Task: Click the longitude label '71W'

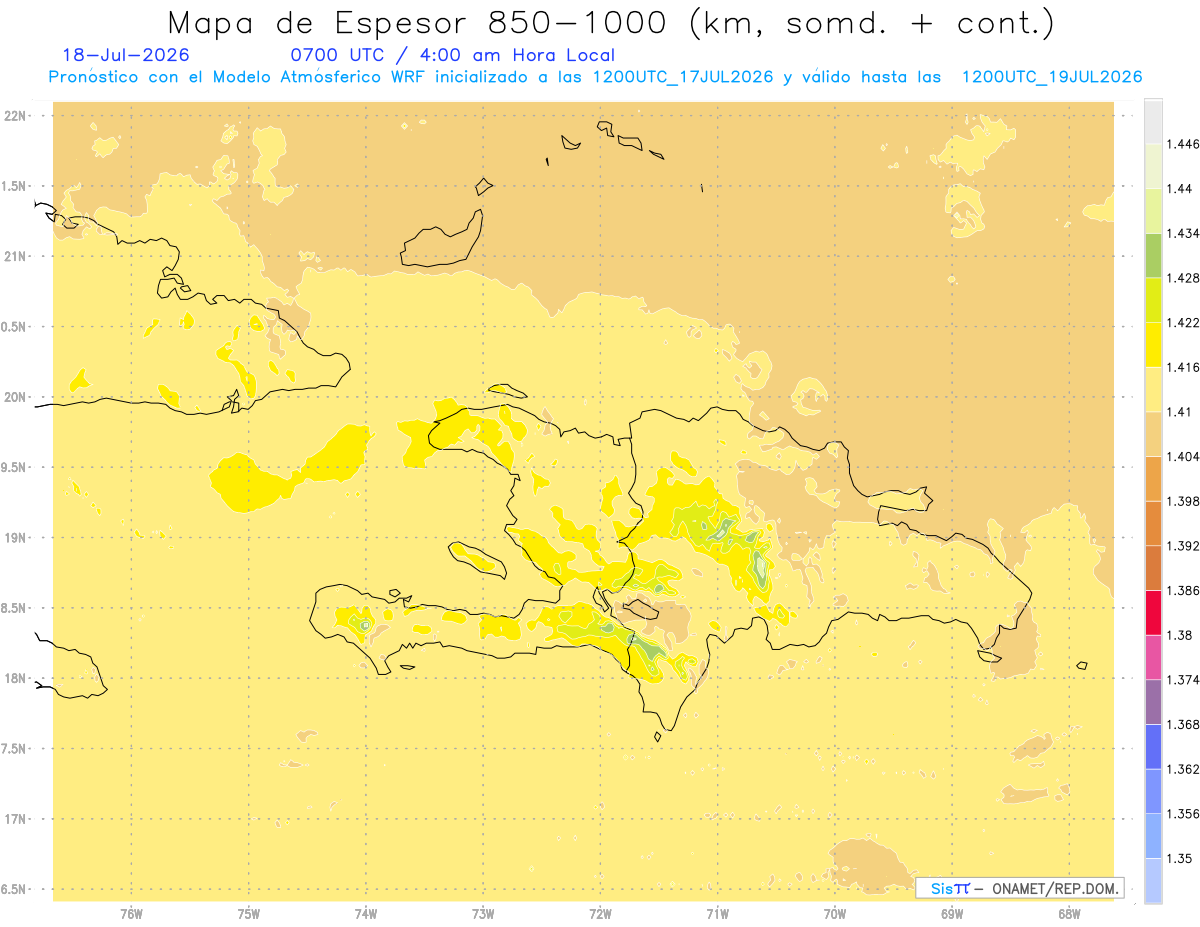Action: tap(717, 914)
